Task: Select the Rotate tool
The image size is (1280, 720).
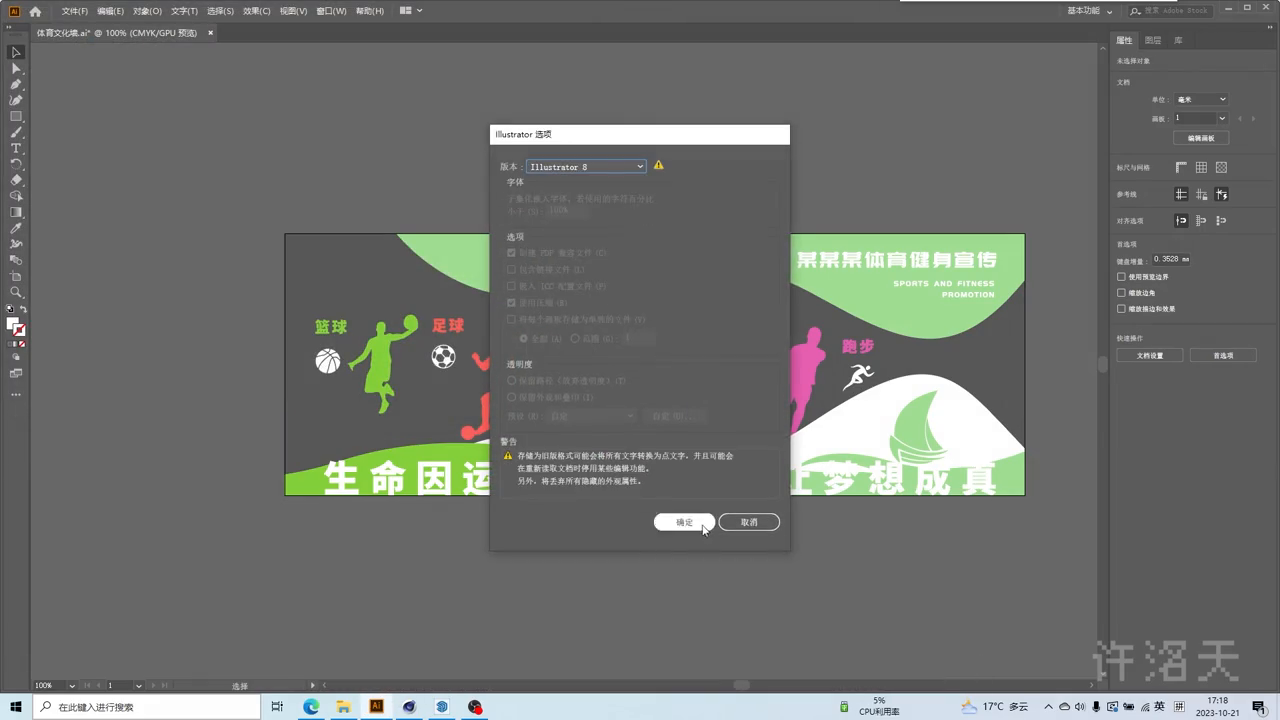Action: click(x=16, y=164)
